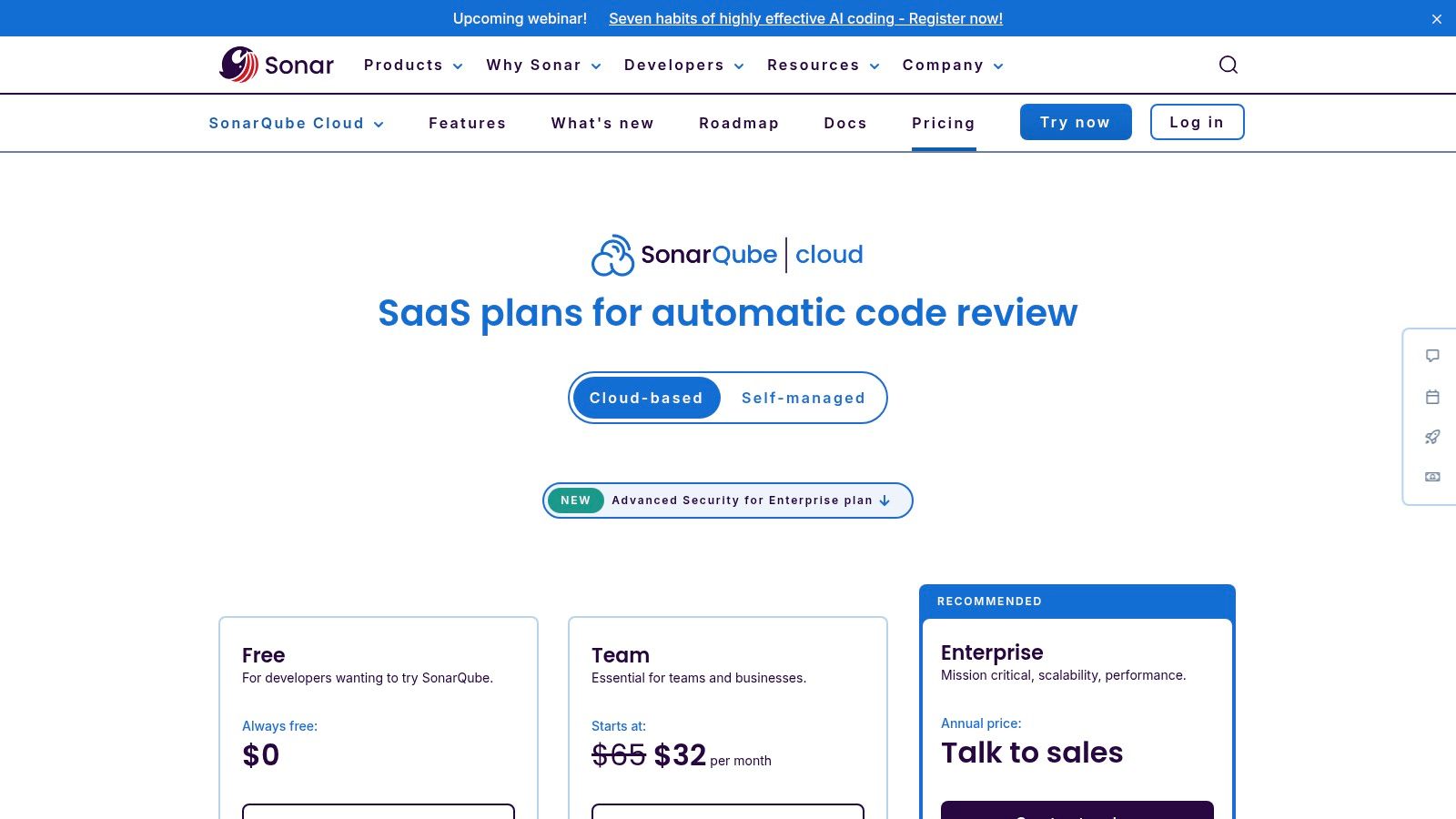Click the Sonar logo
The image size is (1456, 819).
(x=277, y=65)
